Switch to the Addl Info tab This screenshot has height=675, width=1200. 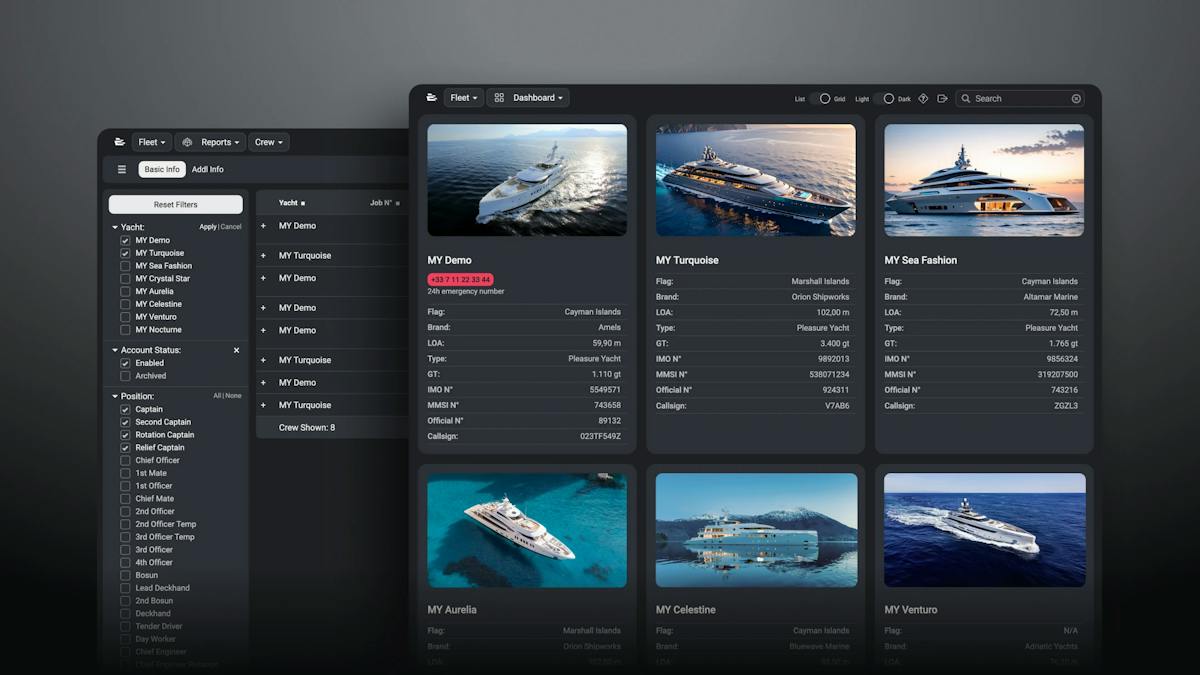[x=208, y=170]
